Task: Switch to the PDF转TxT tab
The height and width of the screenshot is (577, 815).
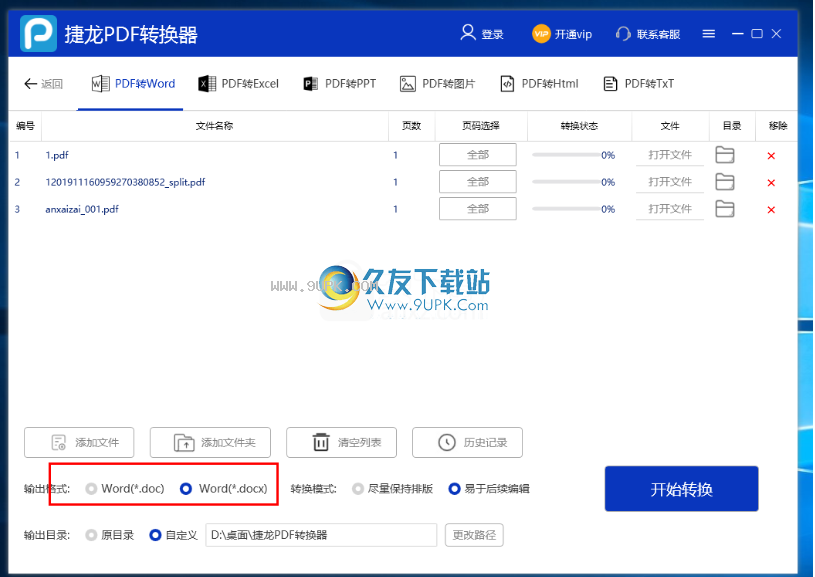Action: [x=638, y=84]
